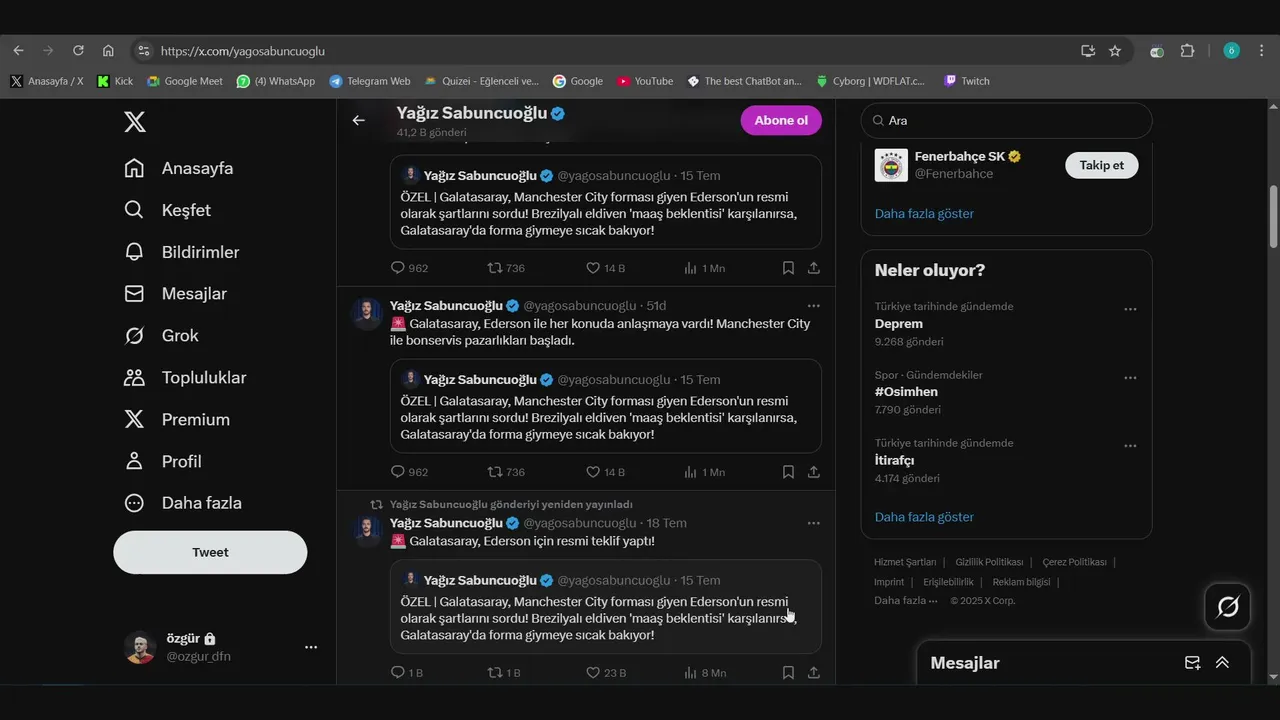
Task: Click the X logo in sidebar
Action: click(x=135, y=122)
